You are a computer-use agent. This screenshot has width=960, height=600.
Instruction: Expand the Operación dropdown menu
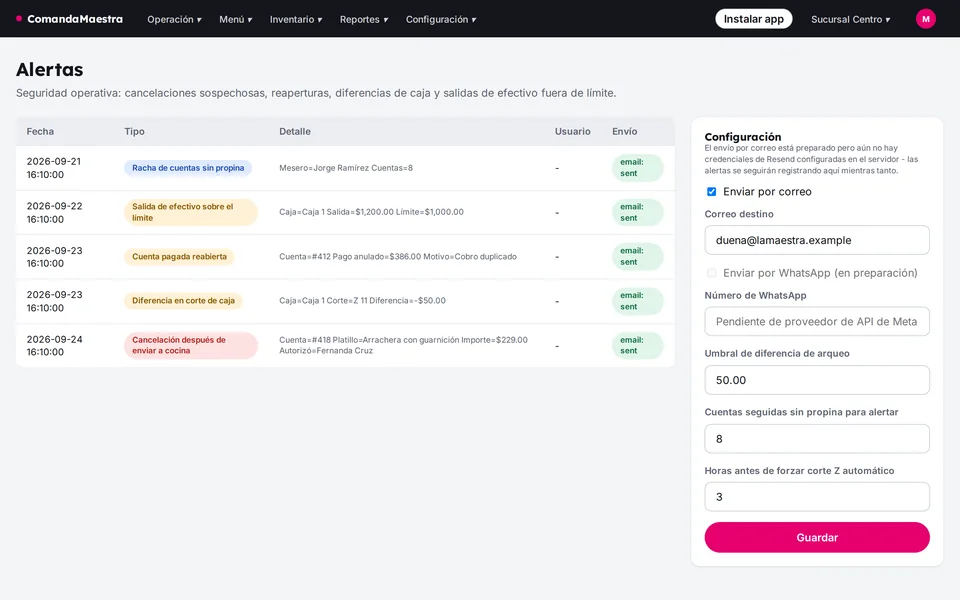[174, 20]
